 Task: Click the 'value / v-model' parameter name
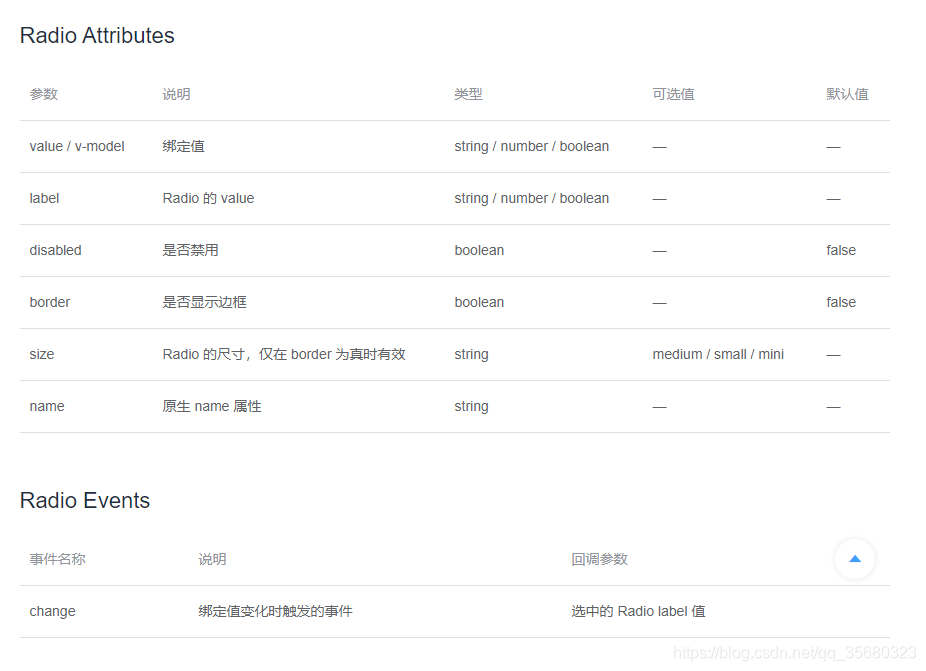tap(75, 146)
